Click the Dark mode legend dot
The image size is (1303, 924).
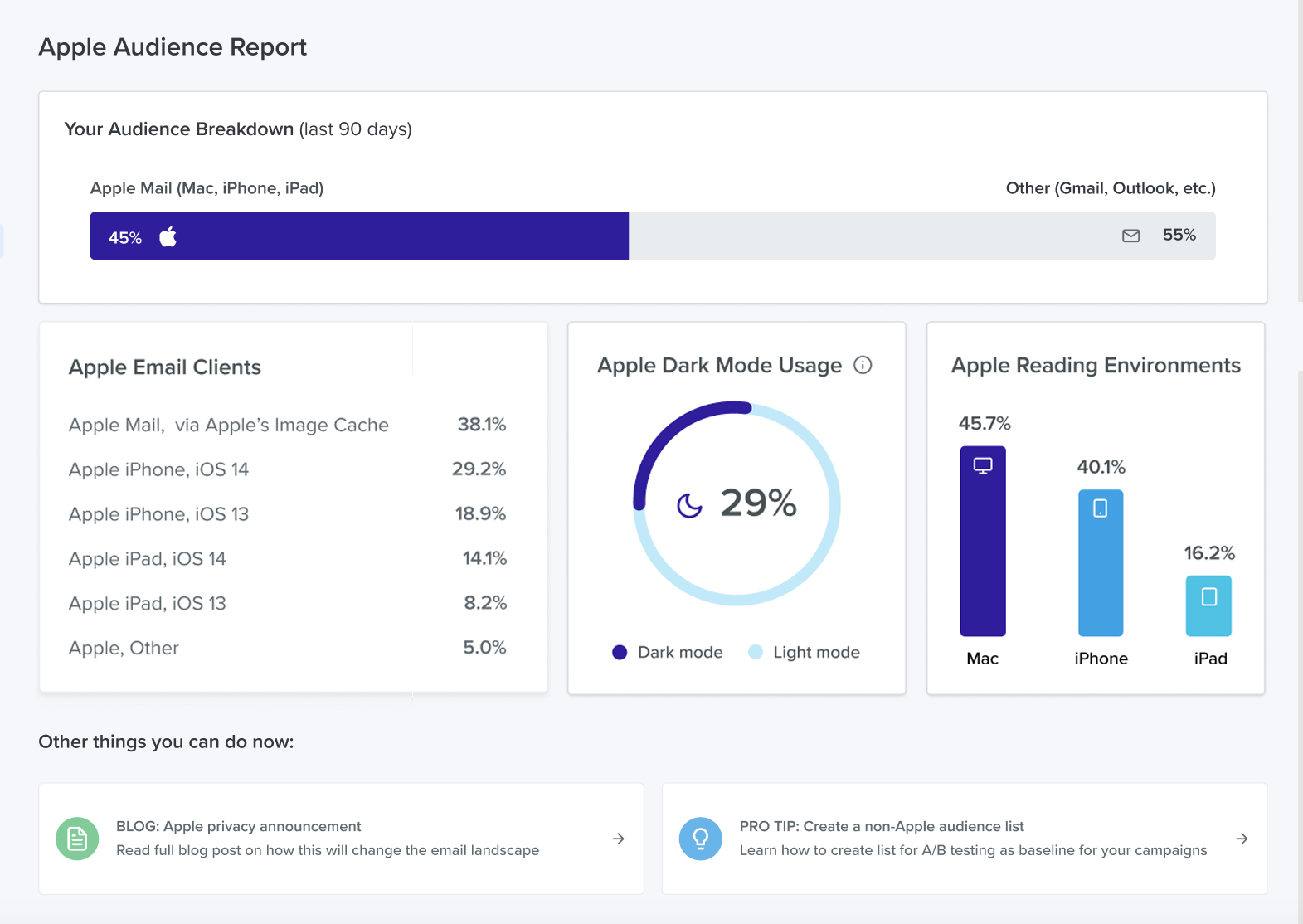pos(620,652)
